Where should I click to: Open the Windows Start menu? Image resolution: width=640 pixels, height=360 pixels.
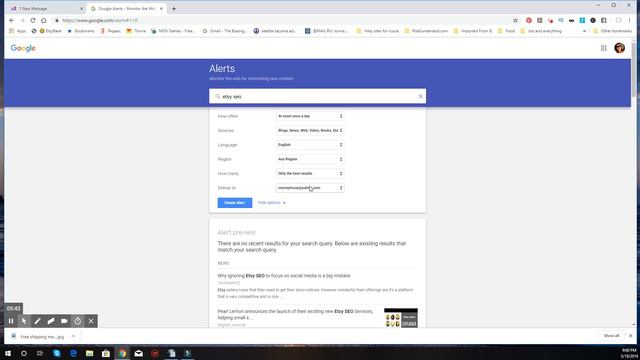tap(8, 353)
